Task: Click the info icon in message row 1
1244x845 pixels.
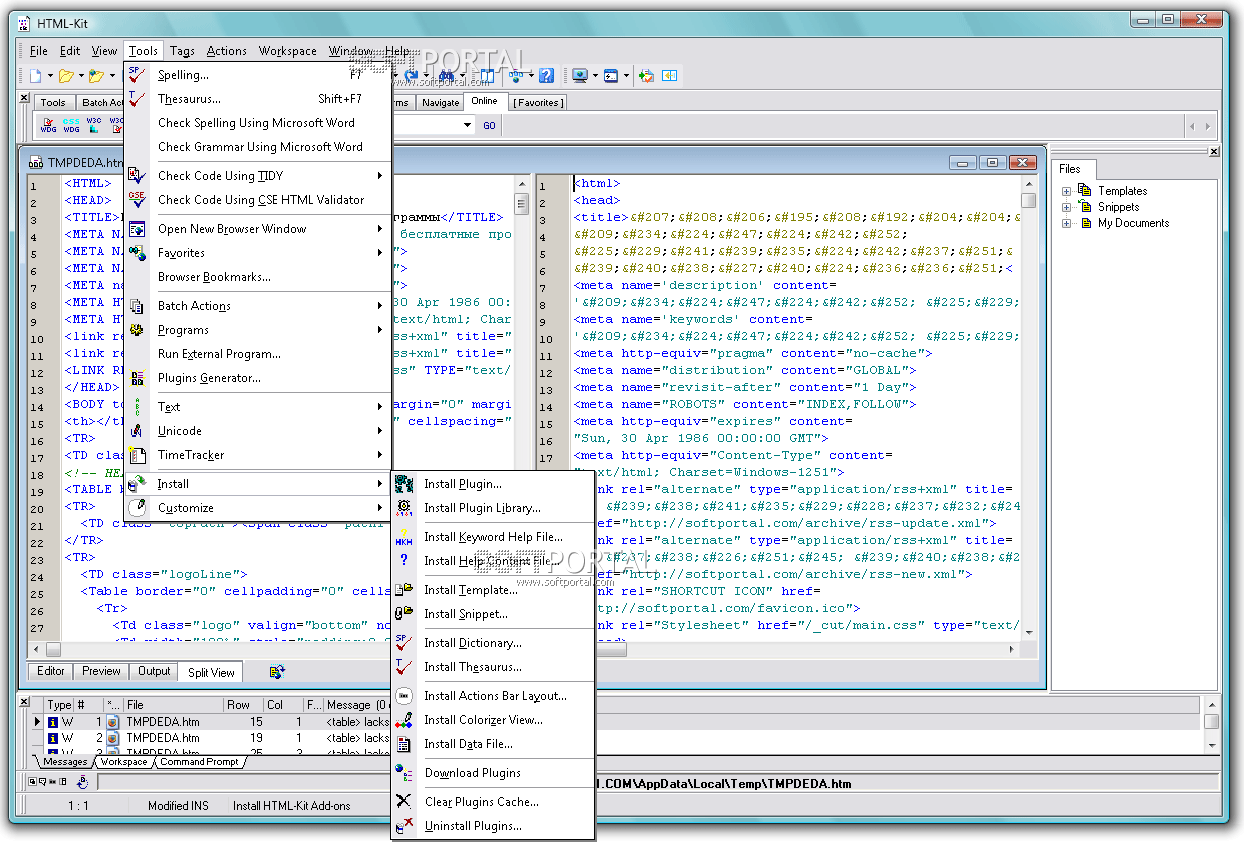Action: [x=53, y=721]
